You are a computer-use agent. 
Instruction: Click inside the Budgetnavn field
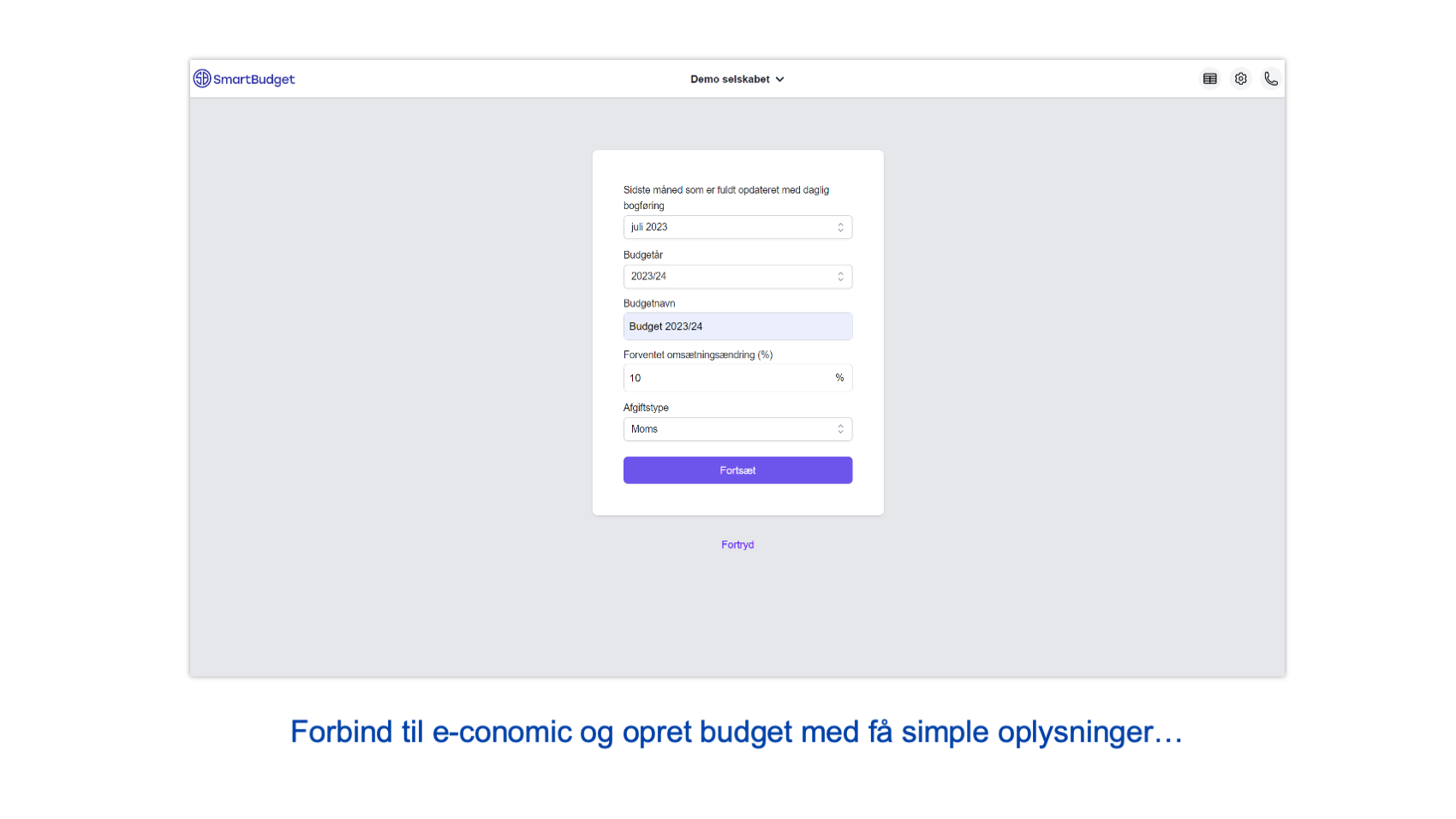[x=737, y=326]
